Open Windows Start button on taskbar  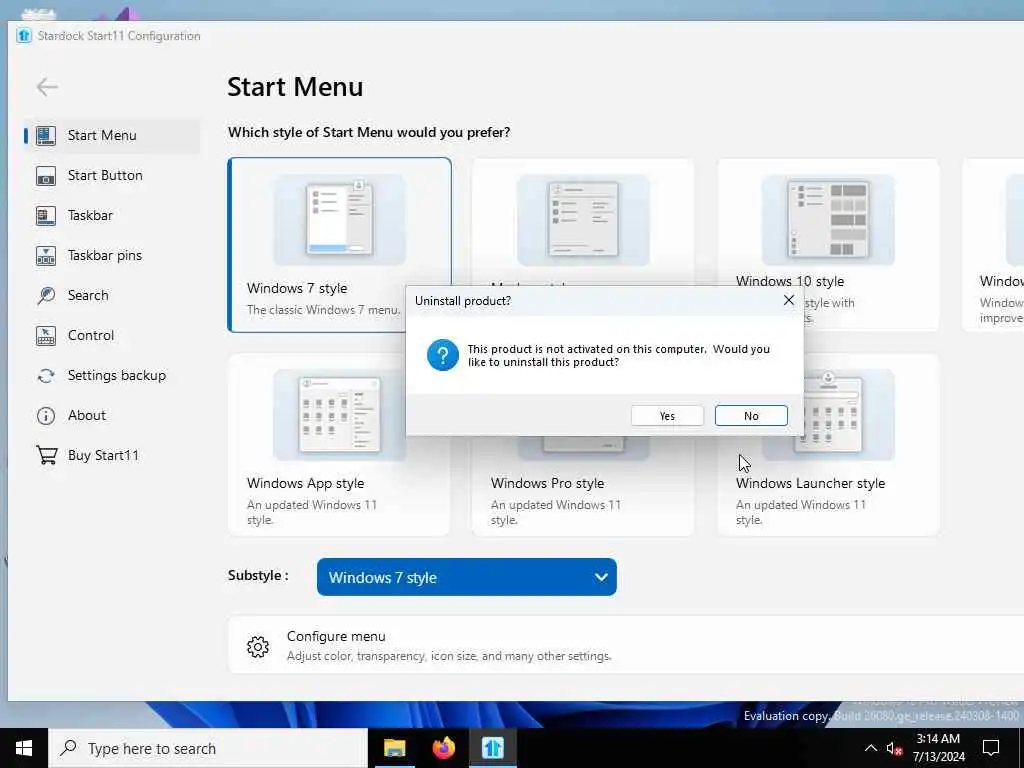pyautogui.click(x=24, y=748)
